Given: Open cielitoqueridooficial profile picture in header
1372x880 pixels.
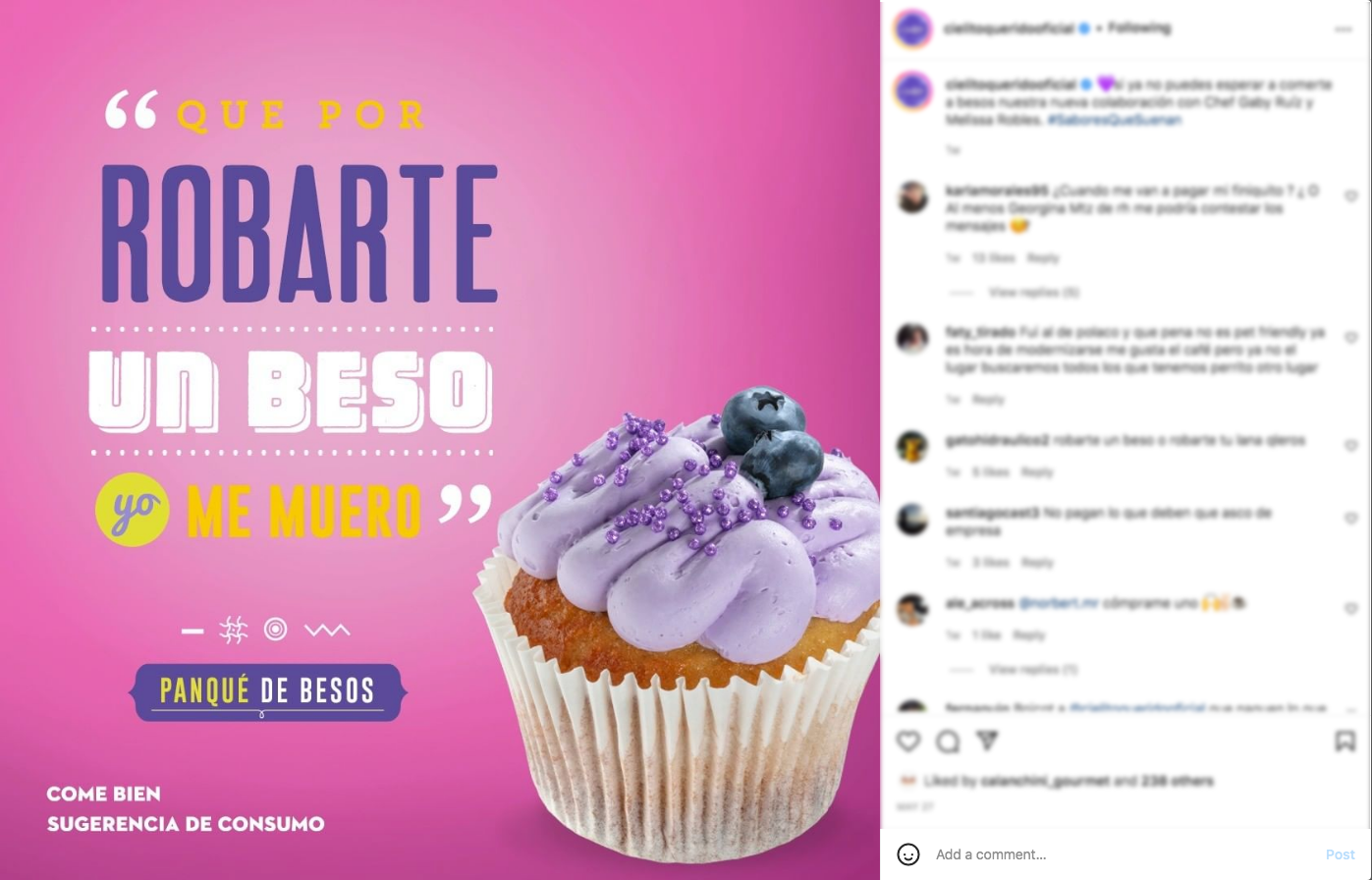Looking at the screenshot, I should pyautogui.click(x=912, y=28).
